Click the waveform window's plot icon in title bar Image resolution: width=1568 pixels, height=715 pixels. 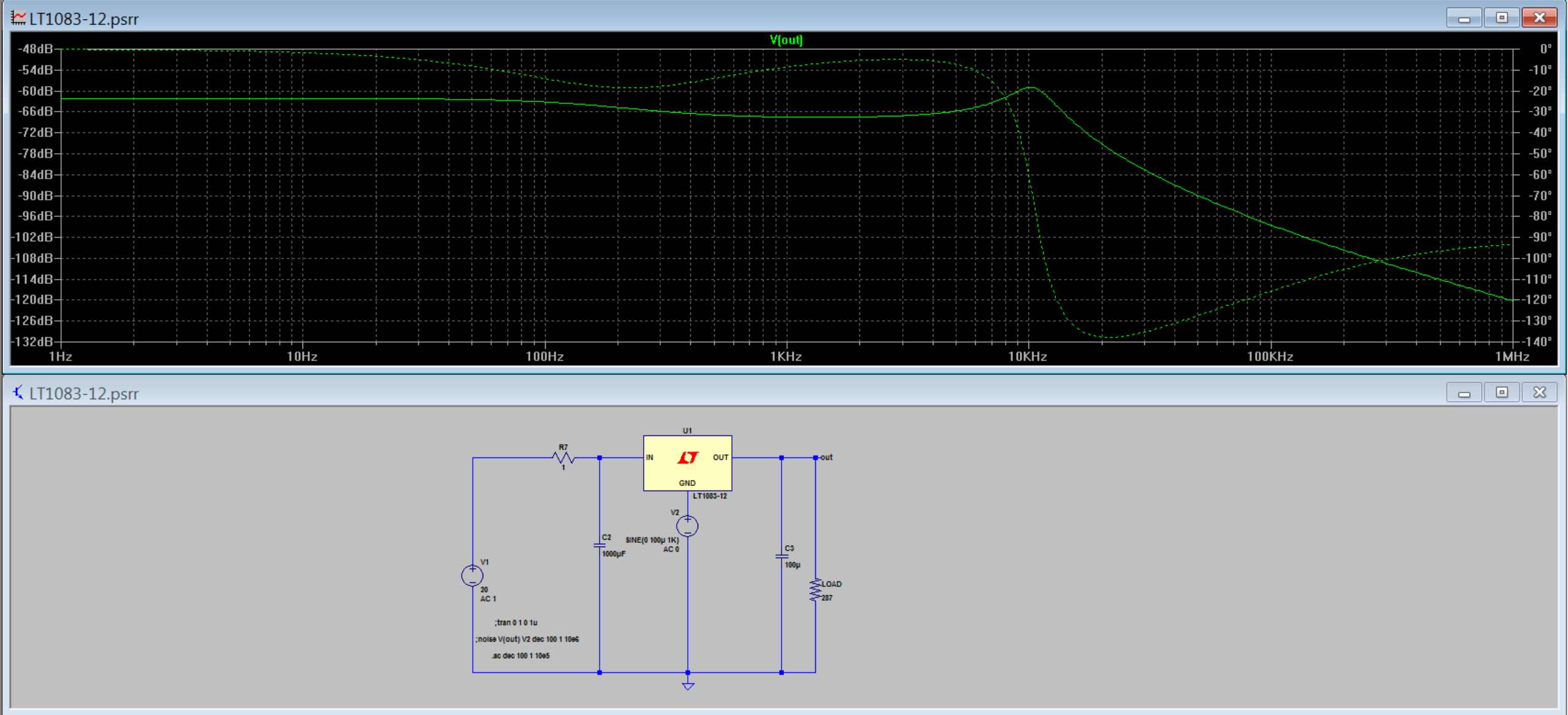19,18
